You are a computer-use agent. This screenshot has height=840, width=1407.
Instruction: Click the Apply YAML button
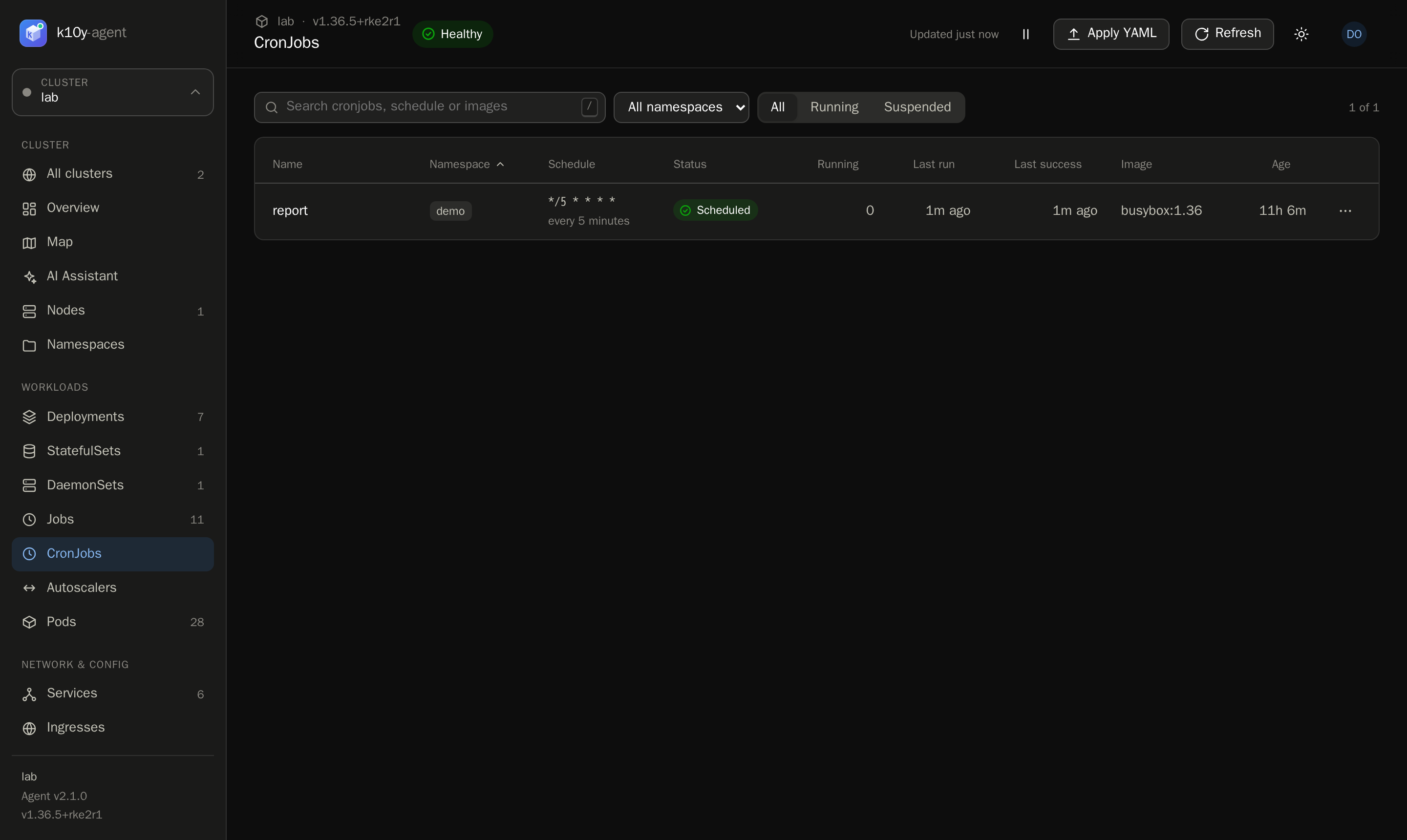(1111, 34)
